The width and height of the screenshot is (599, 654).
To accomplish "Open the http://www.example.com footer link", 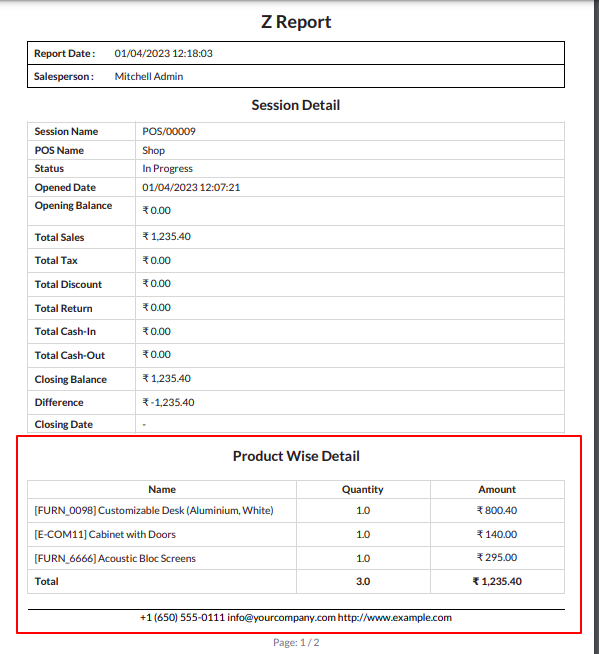I will pyautogui.click(x=395, y=617).
